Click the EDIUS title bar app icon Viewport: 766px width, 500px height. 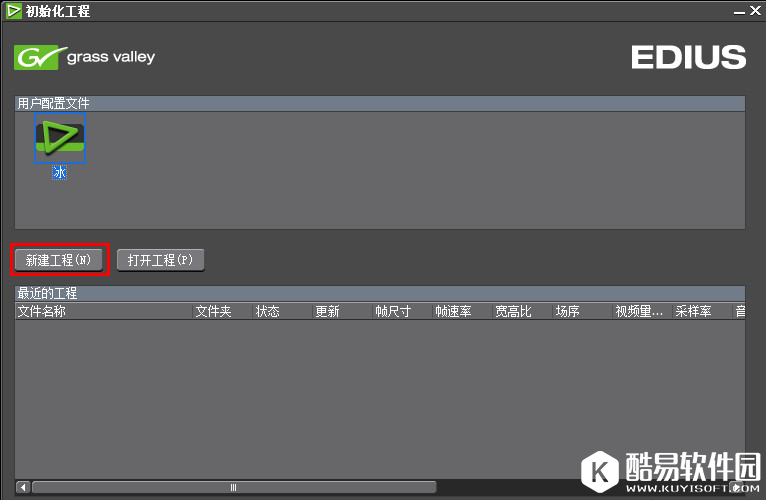[x=14, y=11]
